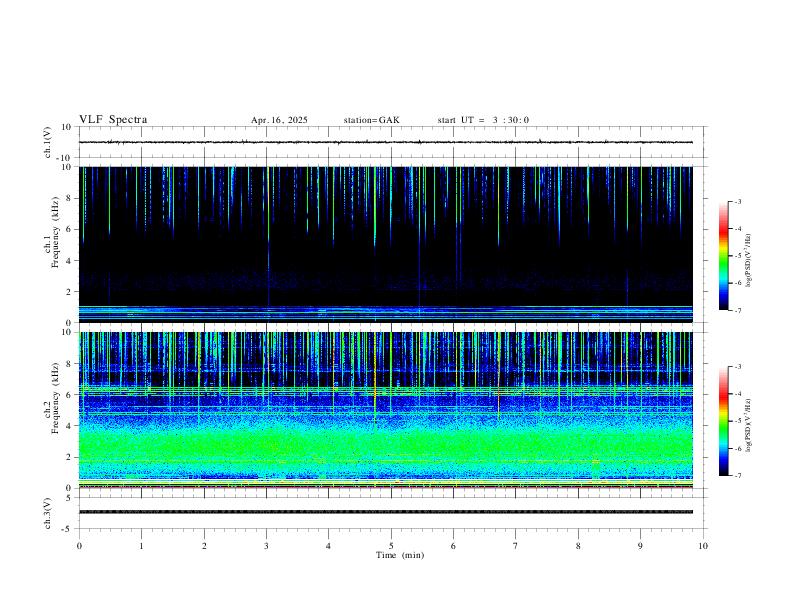This screenshot has height=612, width=792.
Task: Click inside the ch.1 spectrogram panel
Action: (x=386, y=244)
